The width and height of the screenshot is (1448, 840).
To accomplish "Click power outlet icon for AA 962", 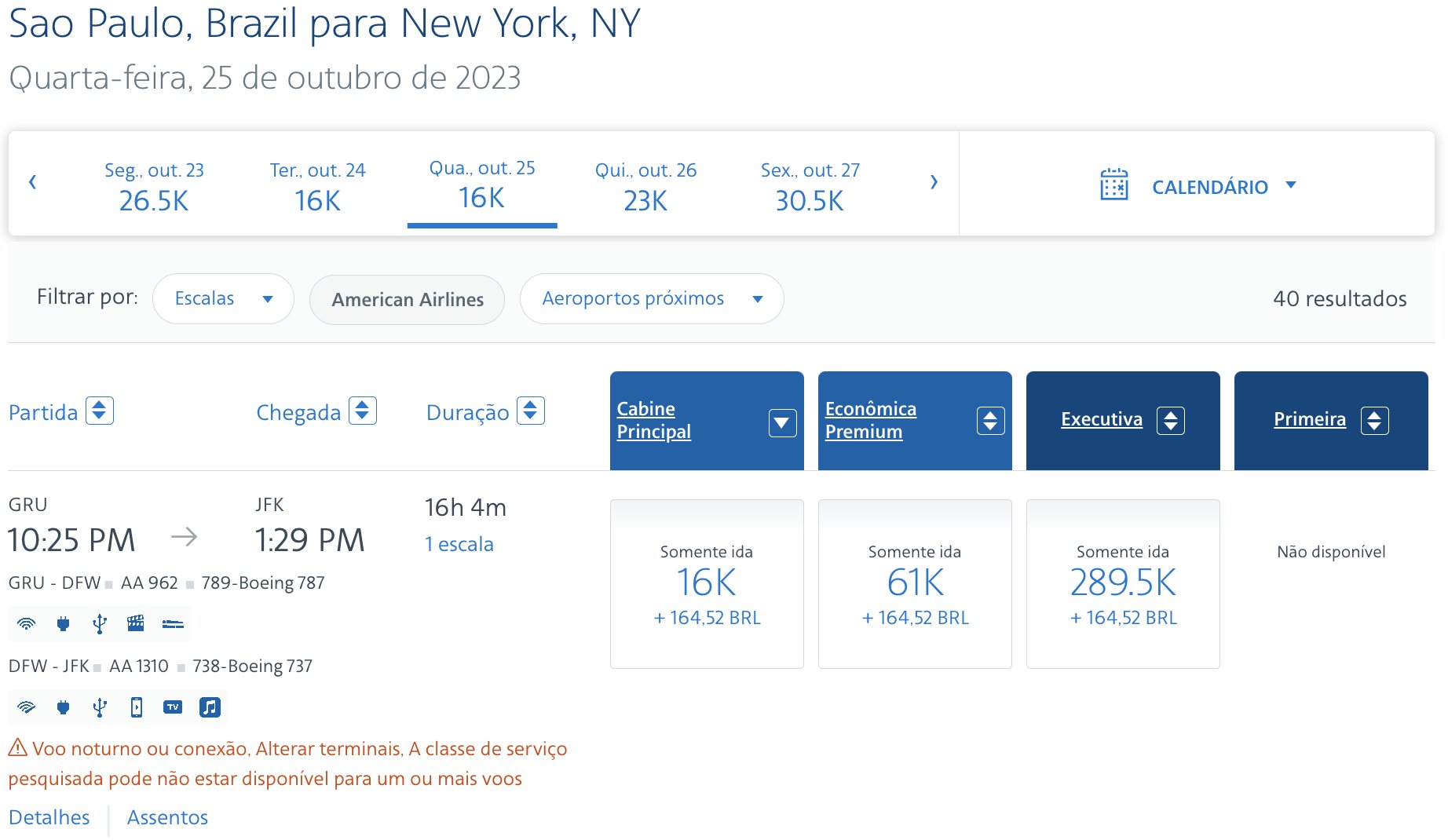I will pos(64,624).
